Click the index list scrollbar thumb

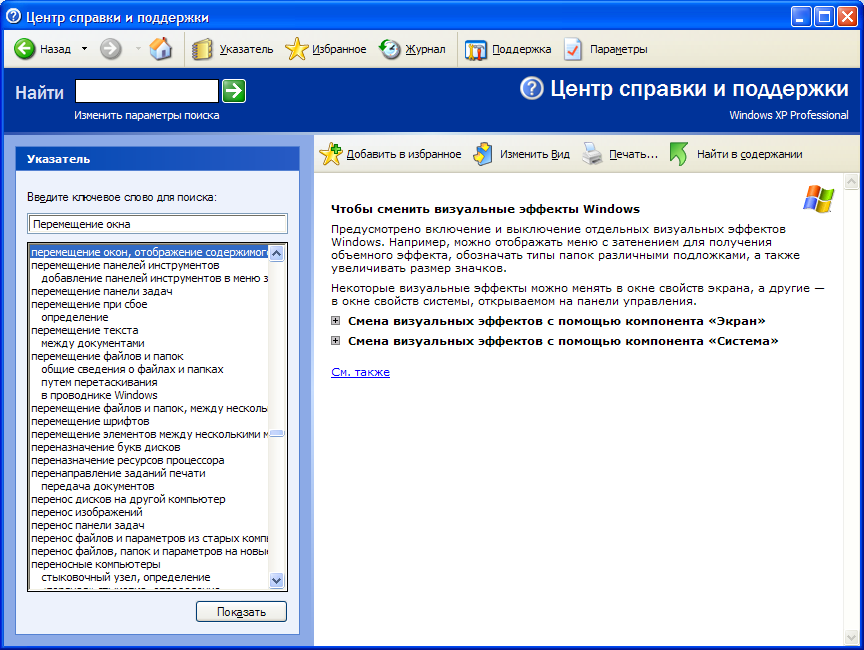pos(277,433)
